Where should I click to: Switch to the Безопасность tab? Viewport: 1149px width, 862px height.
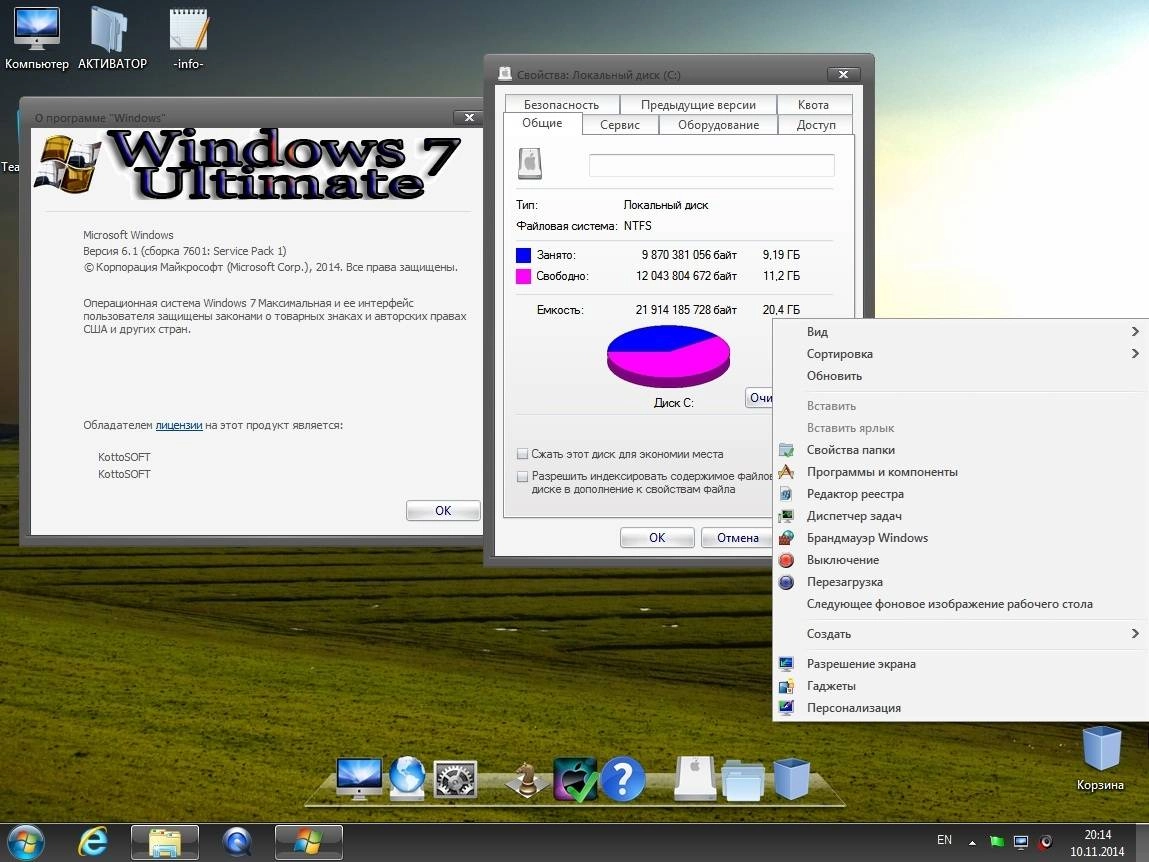pyautogui.click(x=561, y=105)
